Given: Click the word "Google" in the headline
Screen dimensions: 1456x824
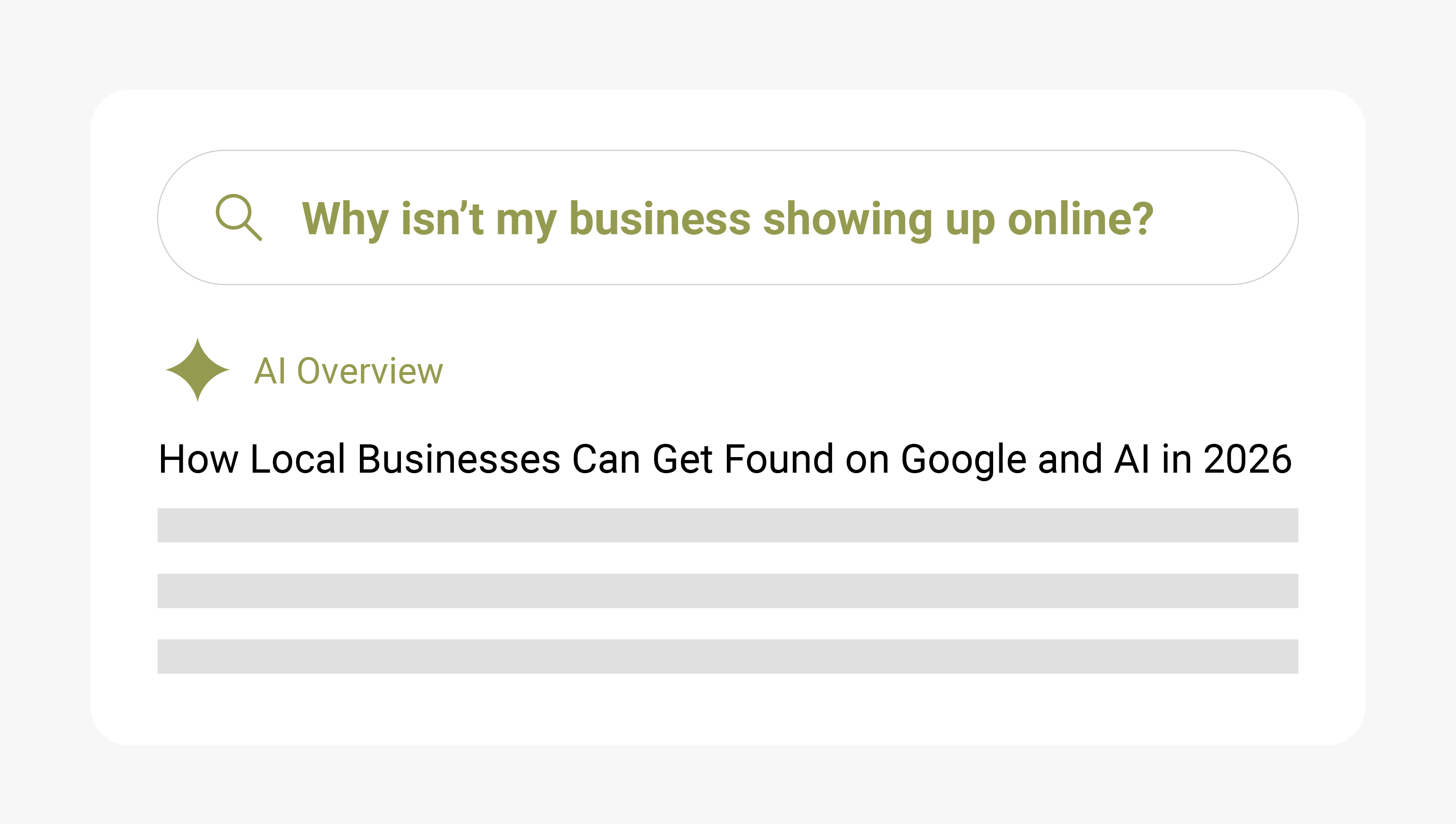Looking at the screenshot, I should click(963, 459).
